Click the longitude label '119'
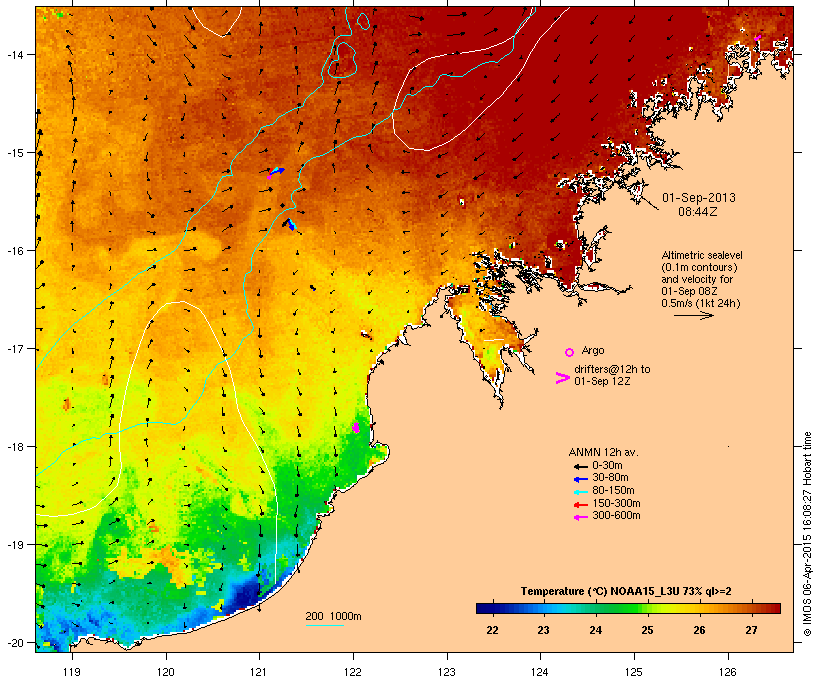The height and width of the screenshot is (680, 820). [72, 672]
